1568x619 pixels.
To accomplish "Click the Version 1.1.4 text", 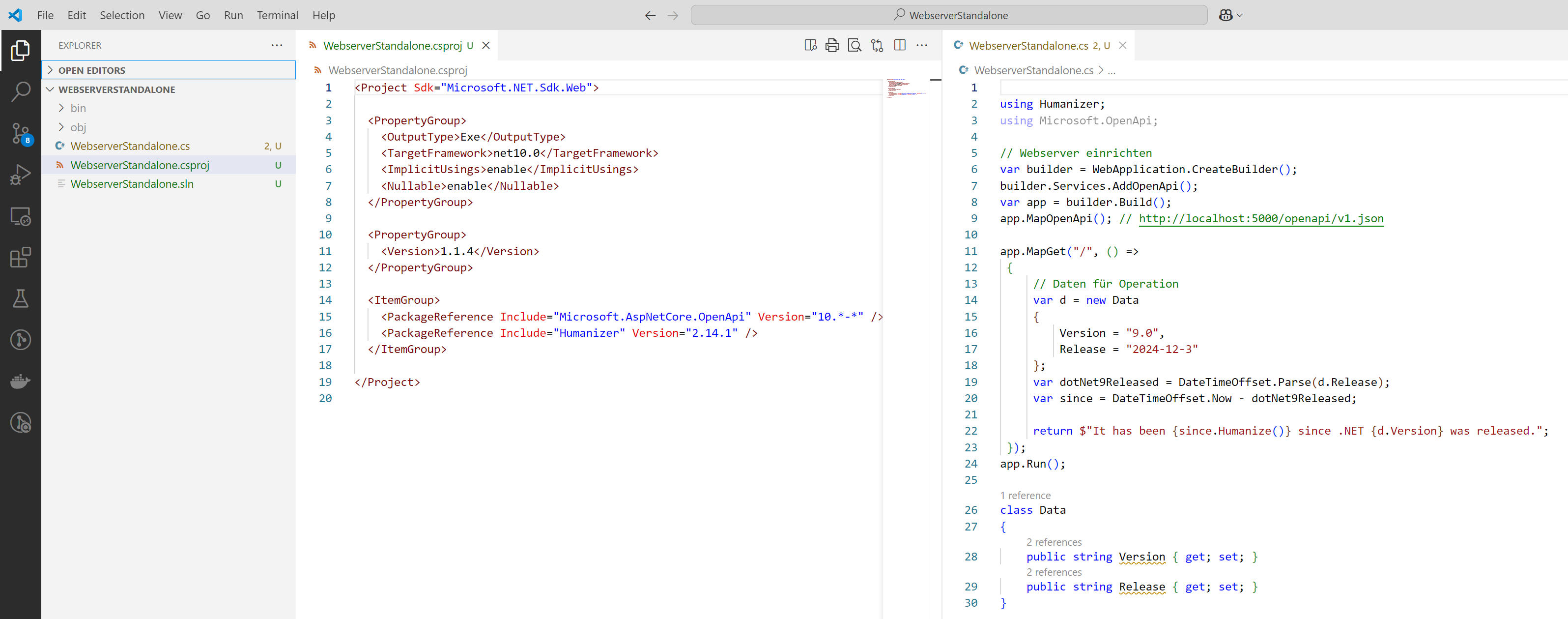I will 456,251.
